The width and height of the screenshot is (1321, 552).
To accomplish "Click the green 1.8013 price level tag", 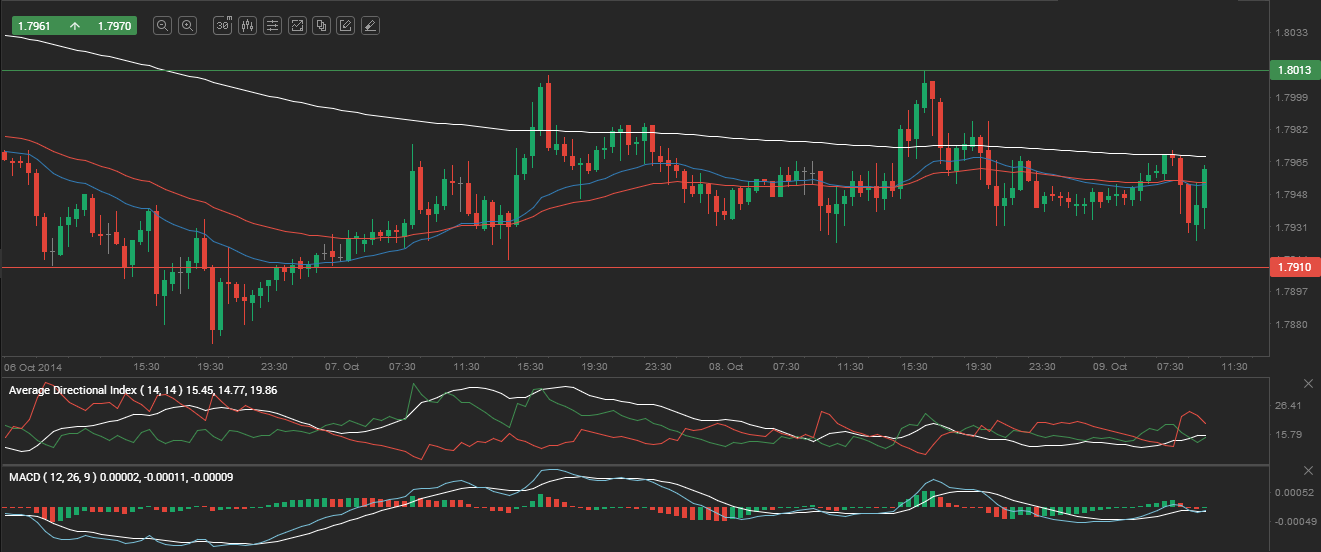I will (x=1294, y=71).
